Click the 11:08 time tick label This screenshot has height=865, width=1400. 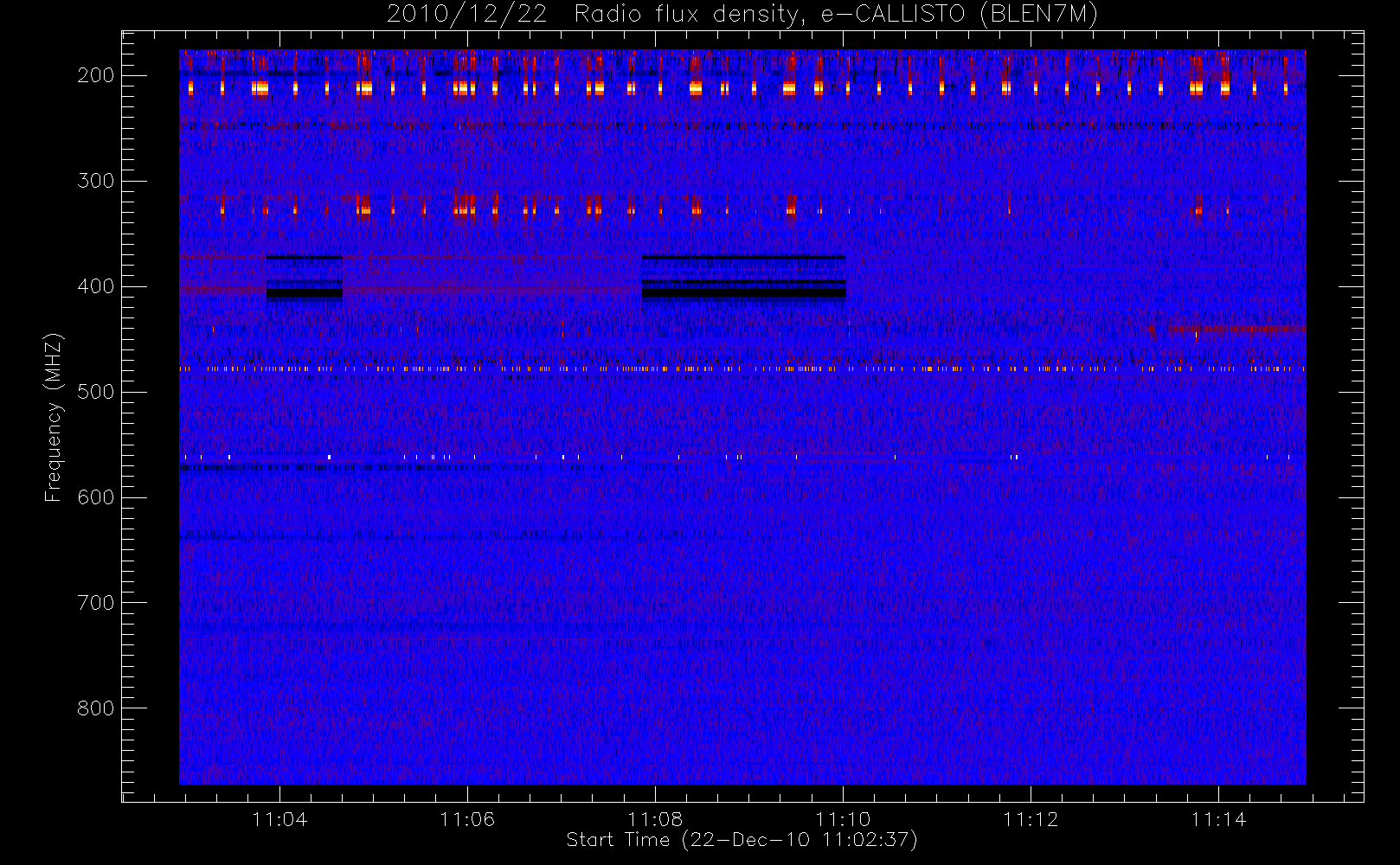[655, 819]
